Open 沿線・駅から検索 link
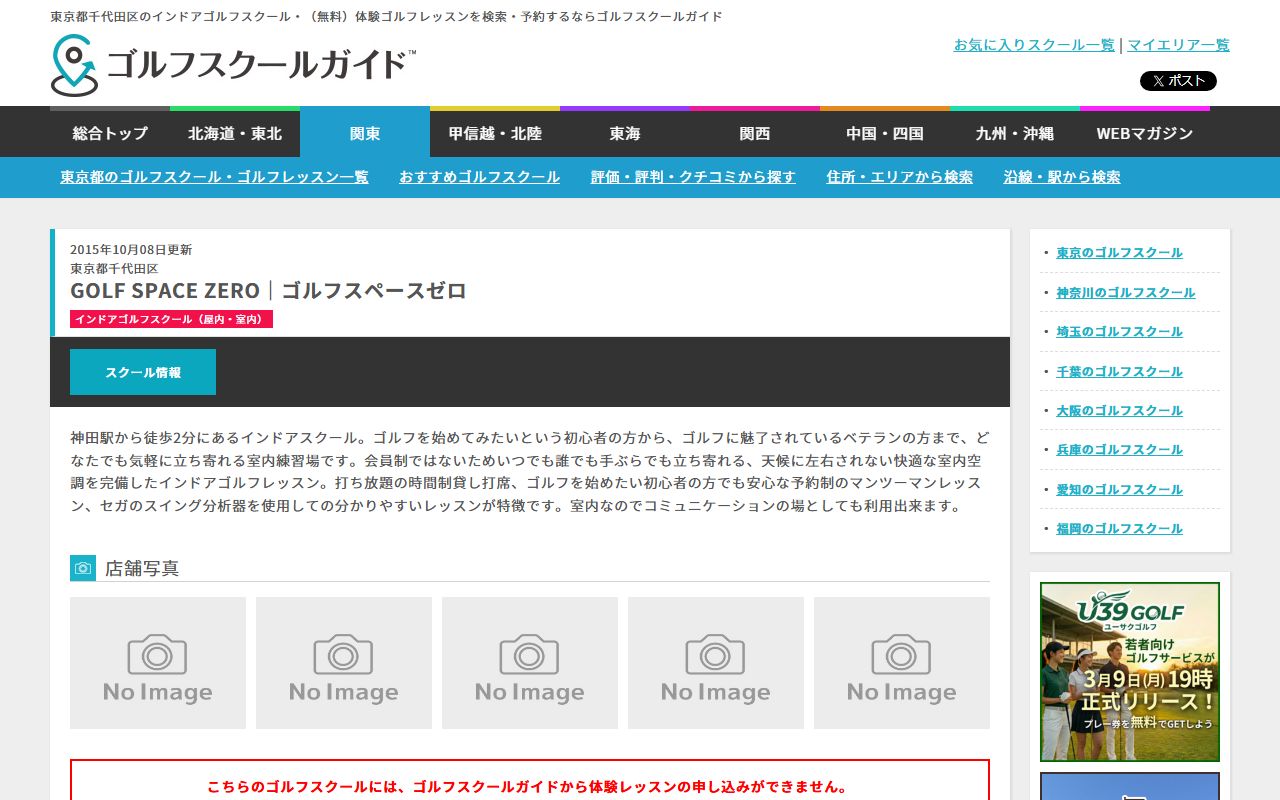 click(x=1062, y=177)
